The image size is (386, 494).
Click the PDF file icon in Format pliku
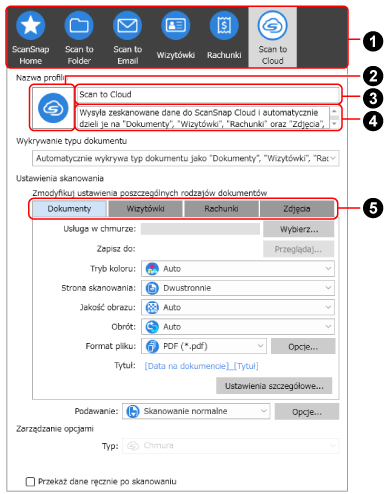[x=152, y=346]
